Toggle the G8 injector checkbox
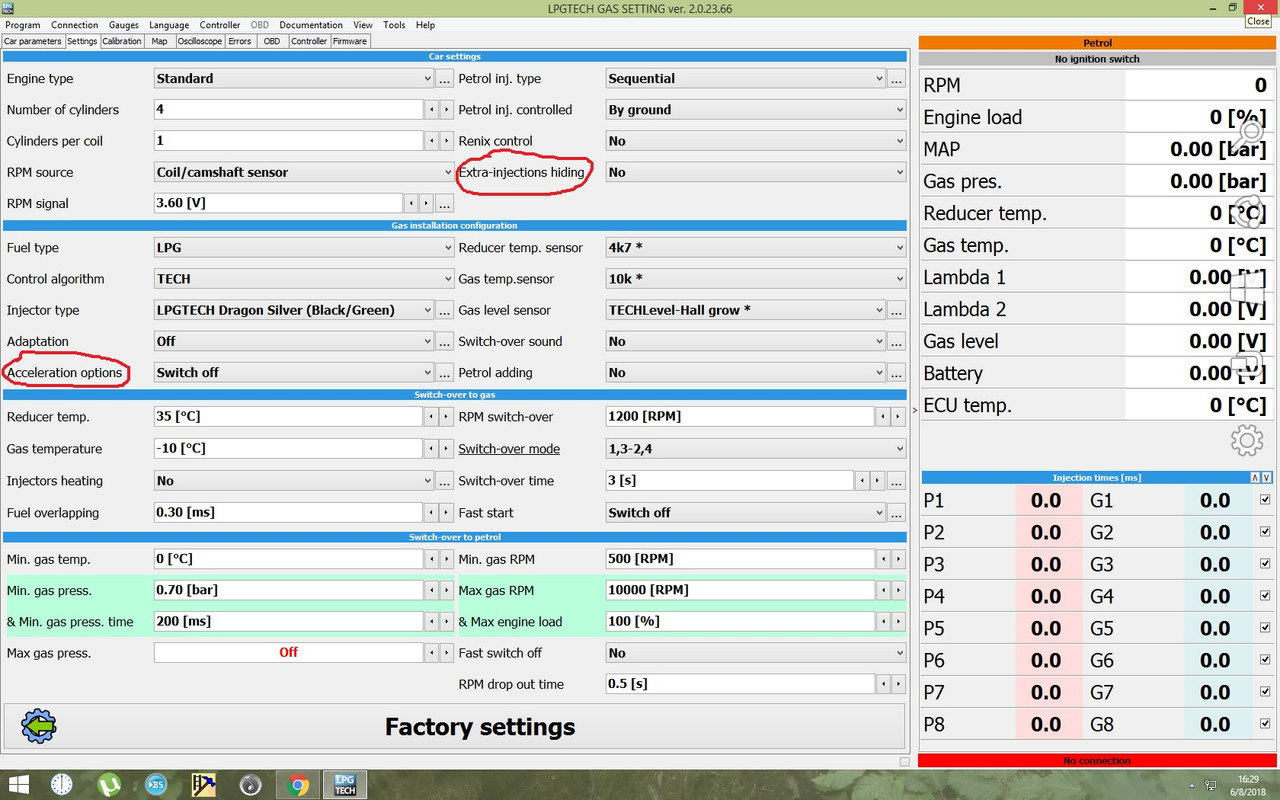This screenshot has height=800, width=1280. pyautogui.click(x=1265, y=724)
